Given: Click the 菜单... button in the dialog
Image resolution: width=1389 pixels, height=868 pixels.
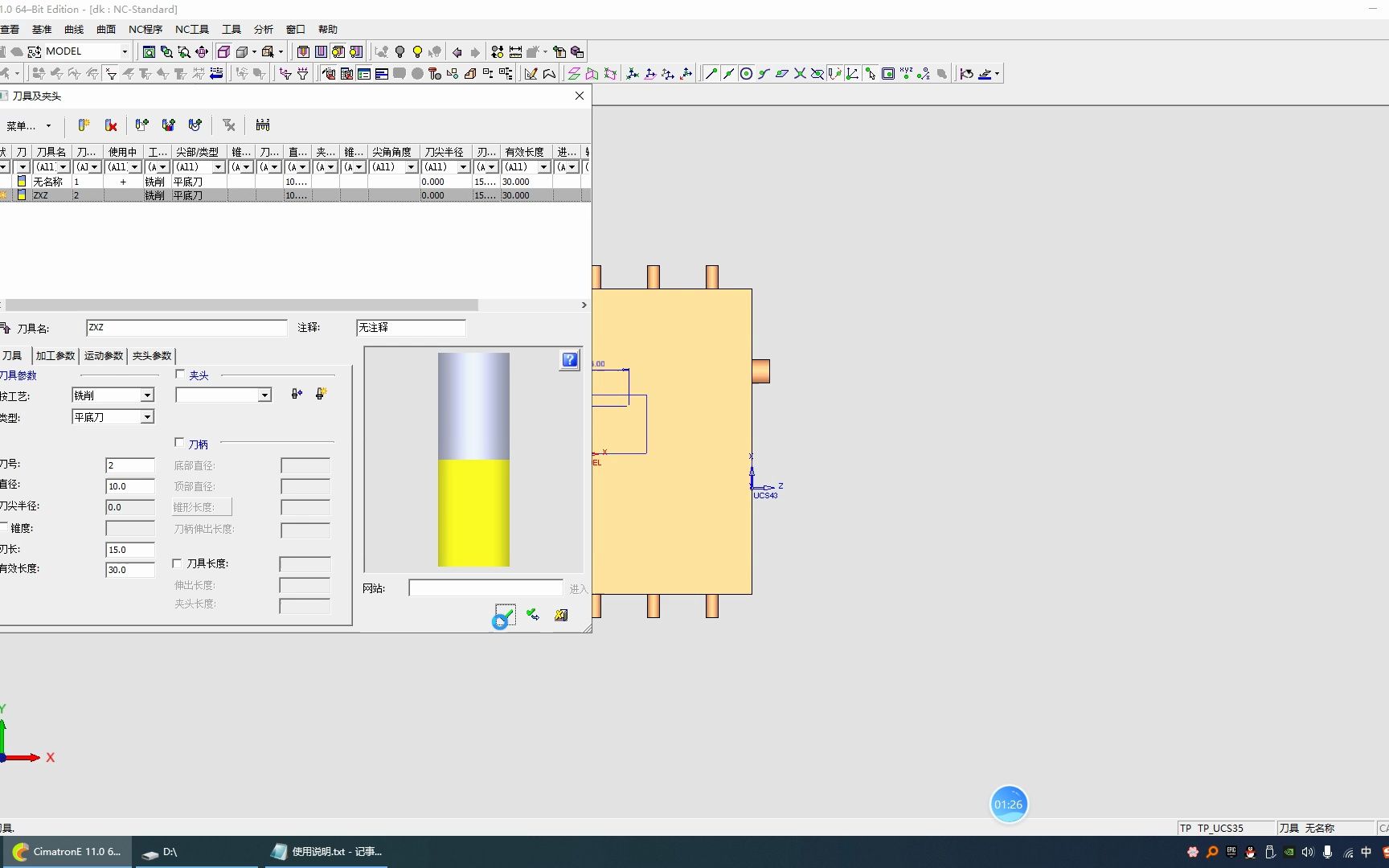Looking at the screenshot, I should pyautogui.click(x=28, y=126).
